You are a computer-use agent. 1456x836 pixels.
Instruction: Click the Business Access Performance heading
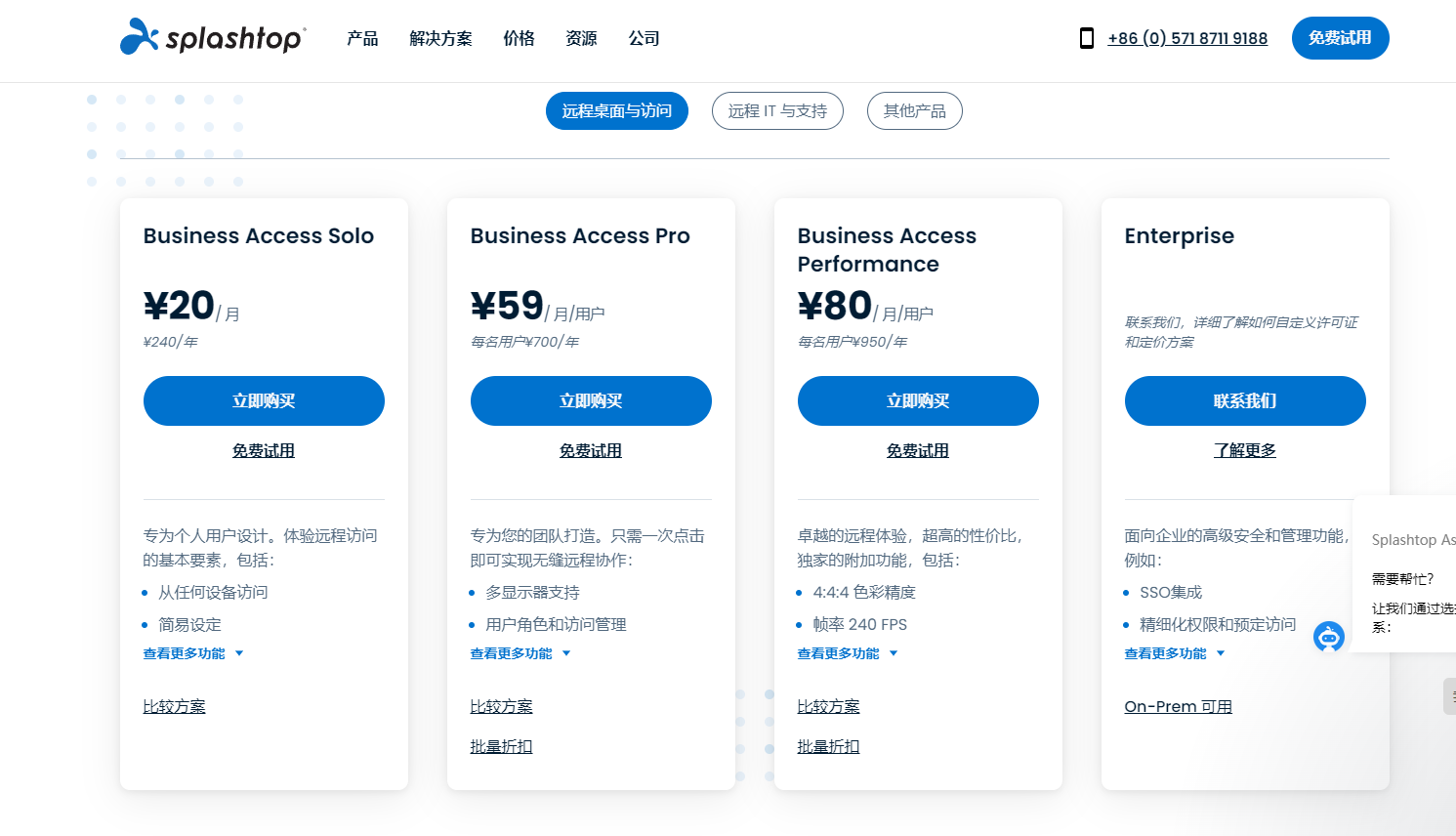pyautogui.click(x=887, y=250)
